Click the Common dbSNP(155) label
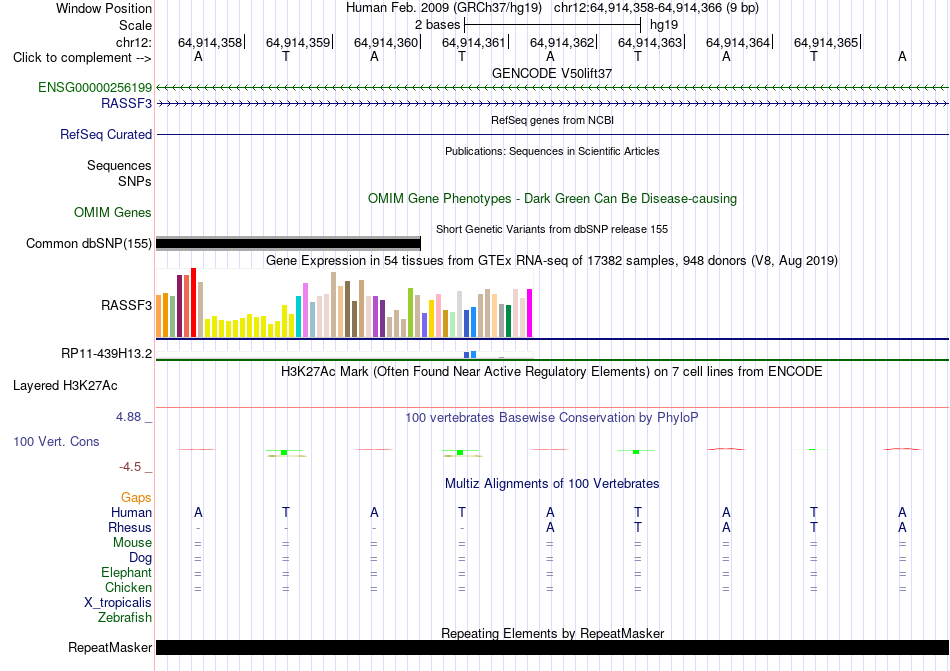 [89, 243]
